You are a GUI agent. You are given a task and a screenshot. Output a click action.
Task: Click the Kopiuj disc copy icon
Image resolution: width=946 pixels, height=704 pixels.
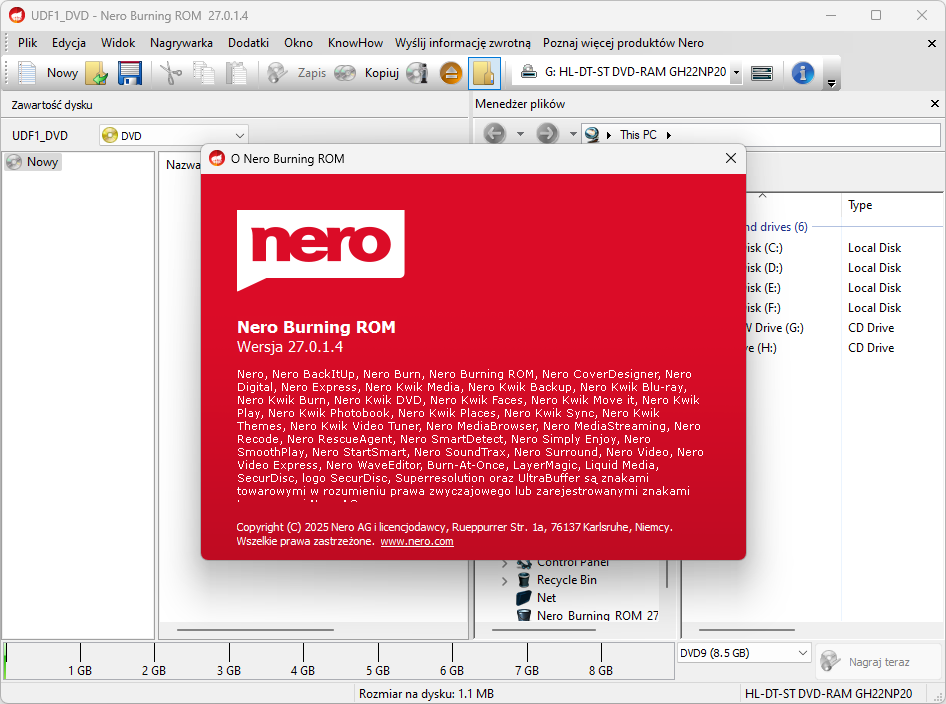[x=345, y=73]
